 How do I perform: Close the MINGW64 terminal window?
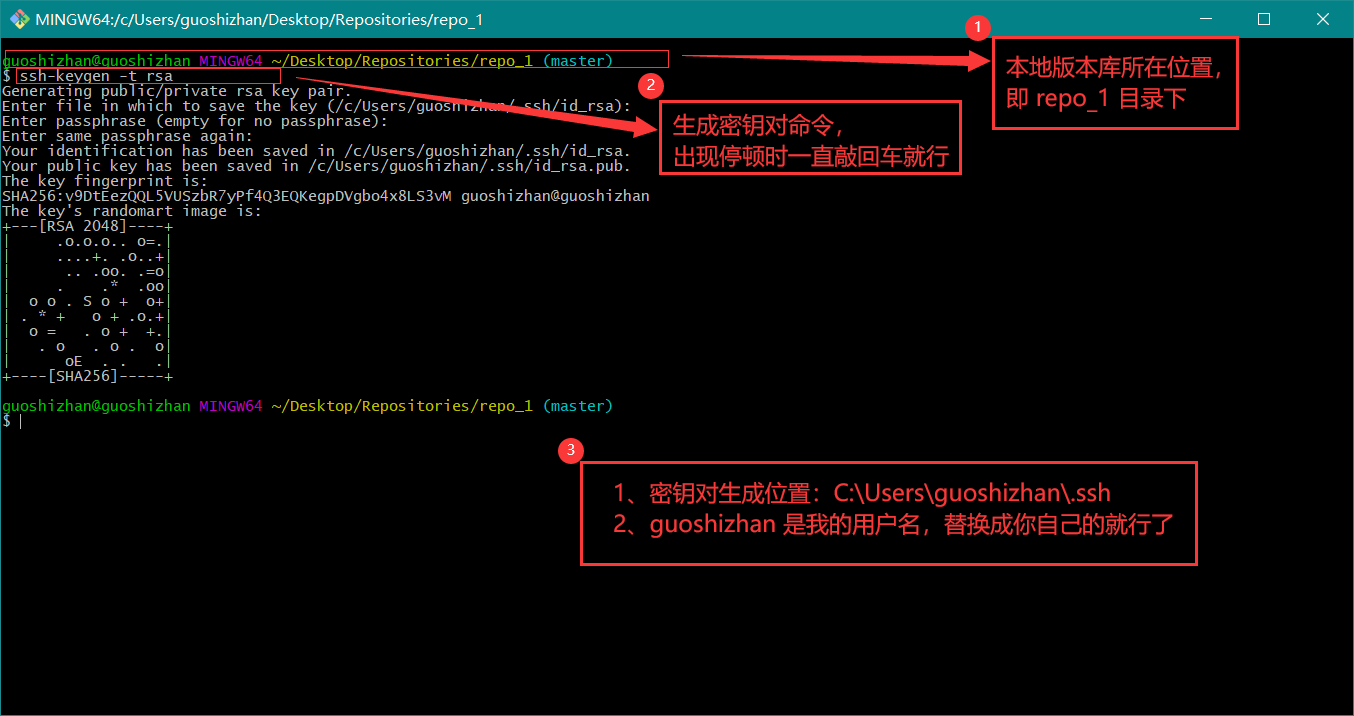point(1322,19)
